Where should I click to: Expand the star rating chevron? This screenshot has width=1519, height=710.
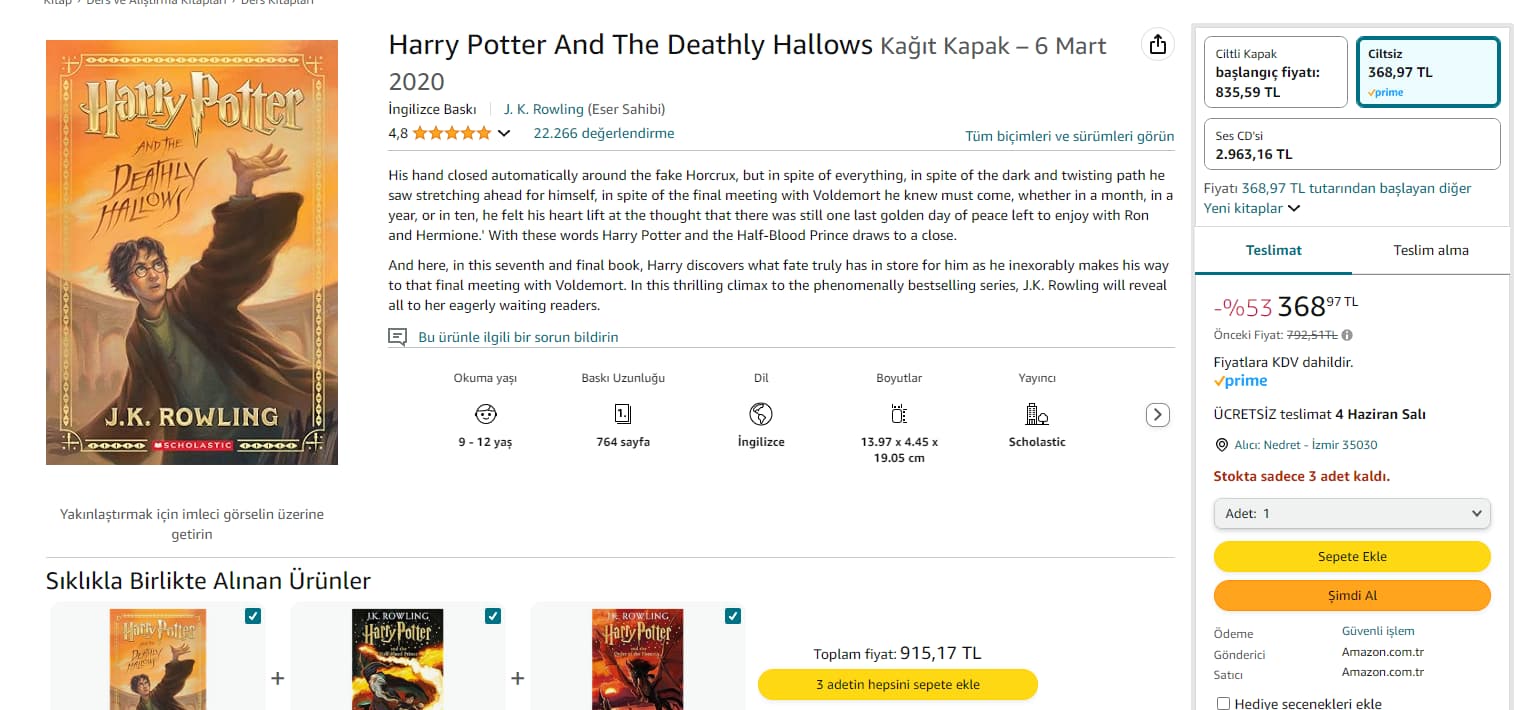coord(504,133)
